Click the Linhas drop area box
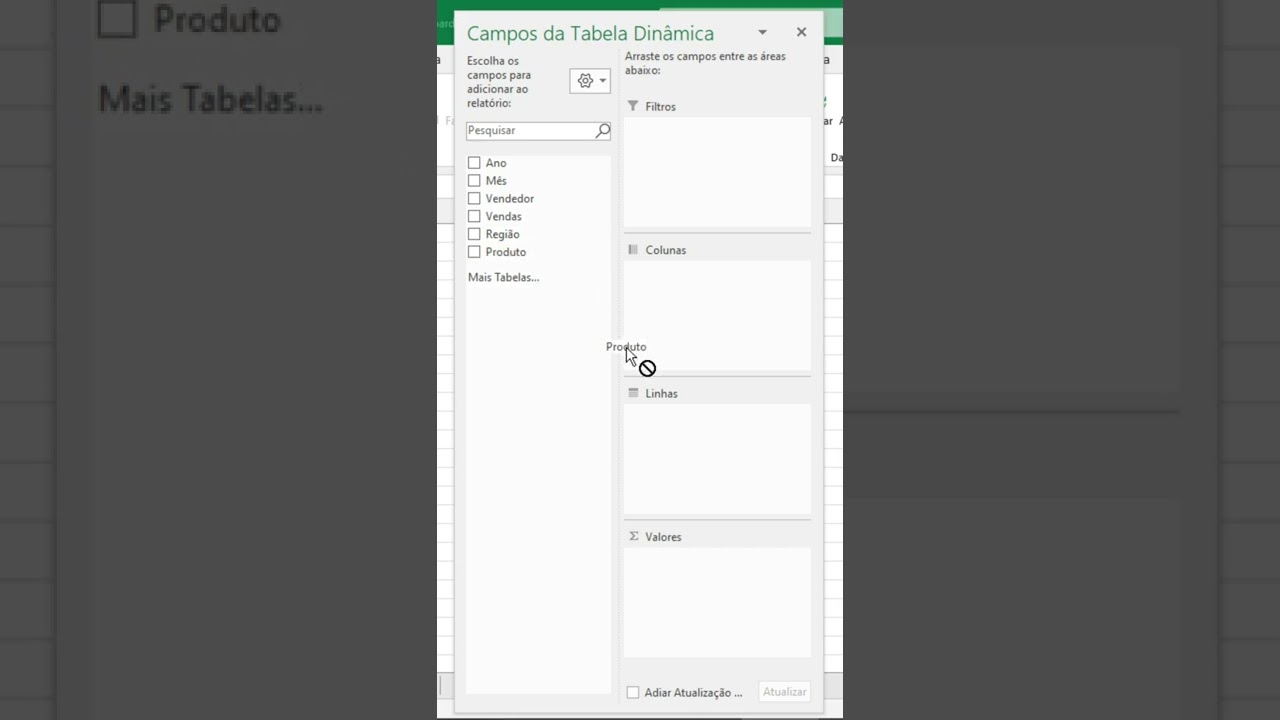Screen dimensions: 1280x720 click(x=717, y=459)
